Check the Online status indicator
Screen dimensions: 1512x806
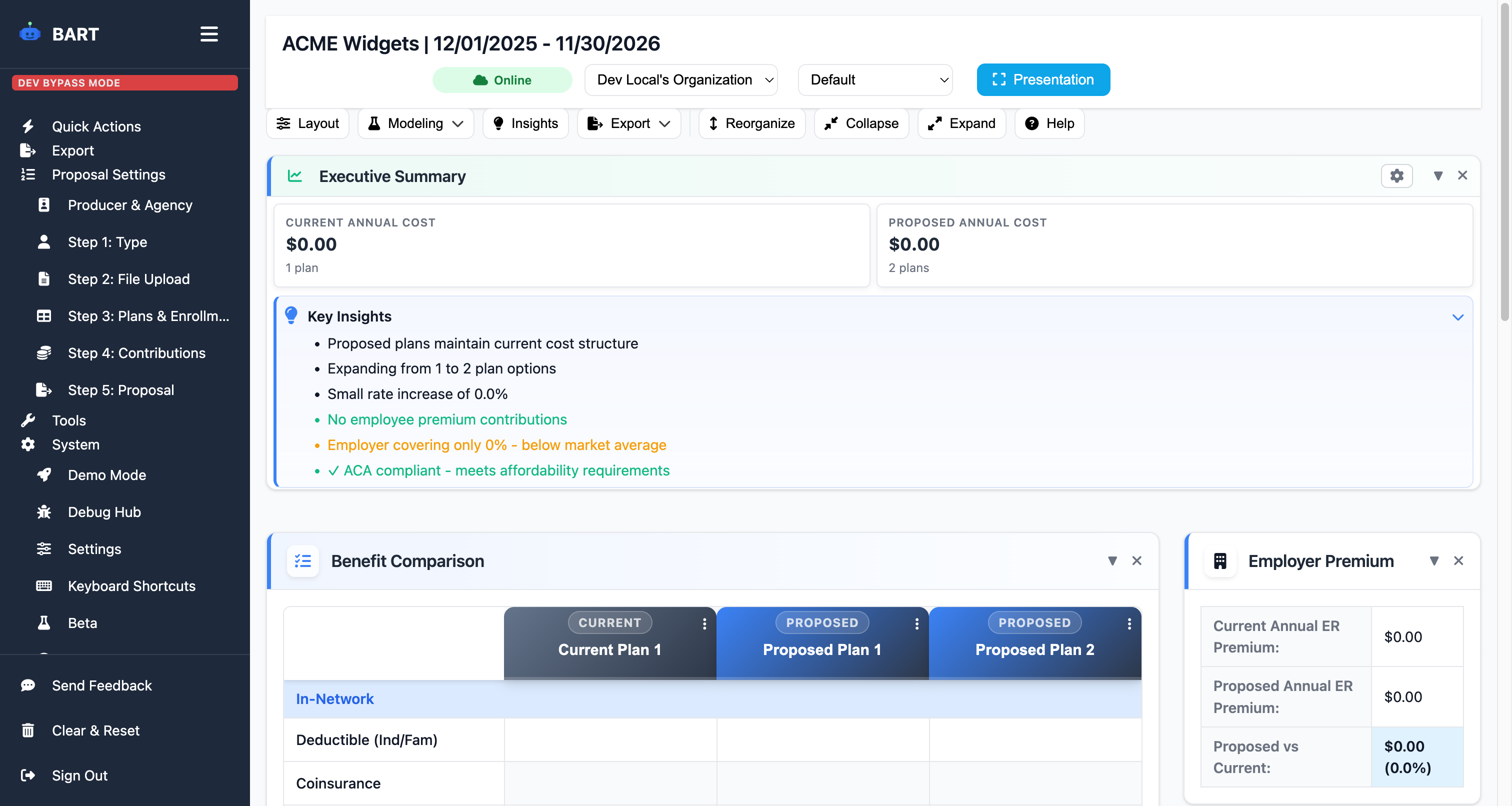click(x=502, y=80)
